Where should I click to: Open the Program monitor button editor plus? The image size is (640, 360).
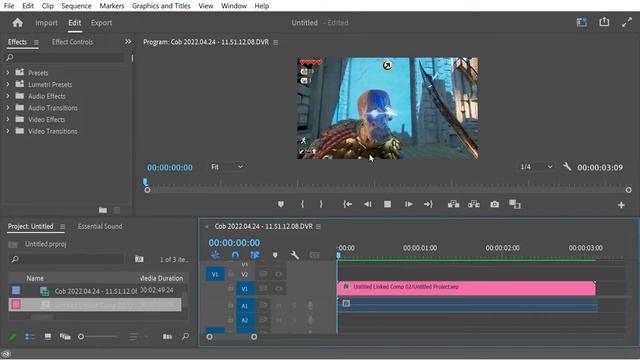pos(621,205)
